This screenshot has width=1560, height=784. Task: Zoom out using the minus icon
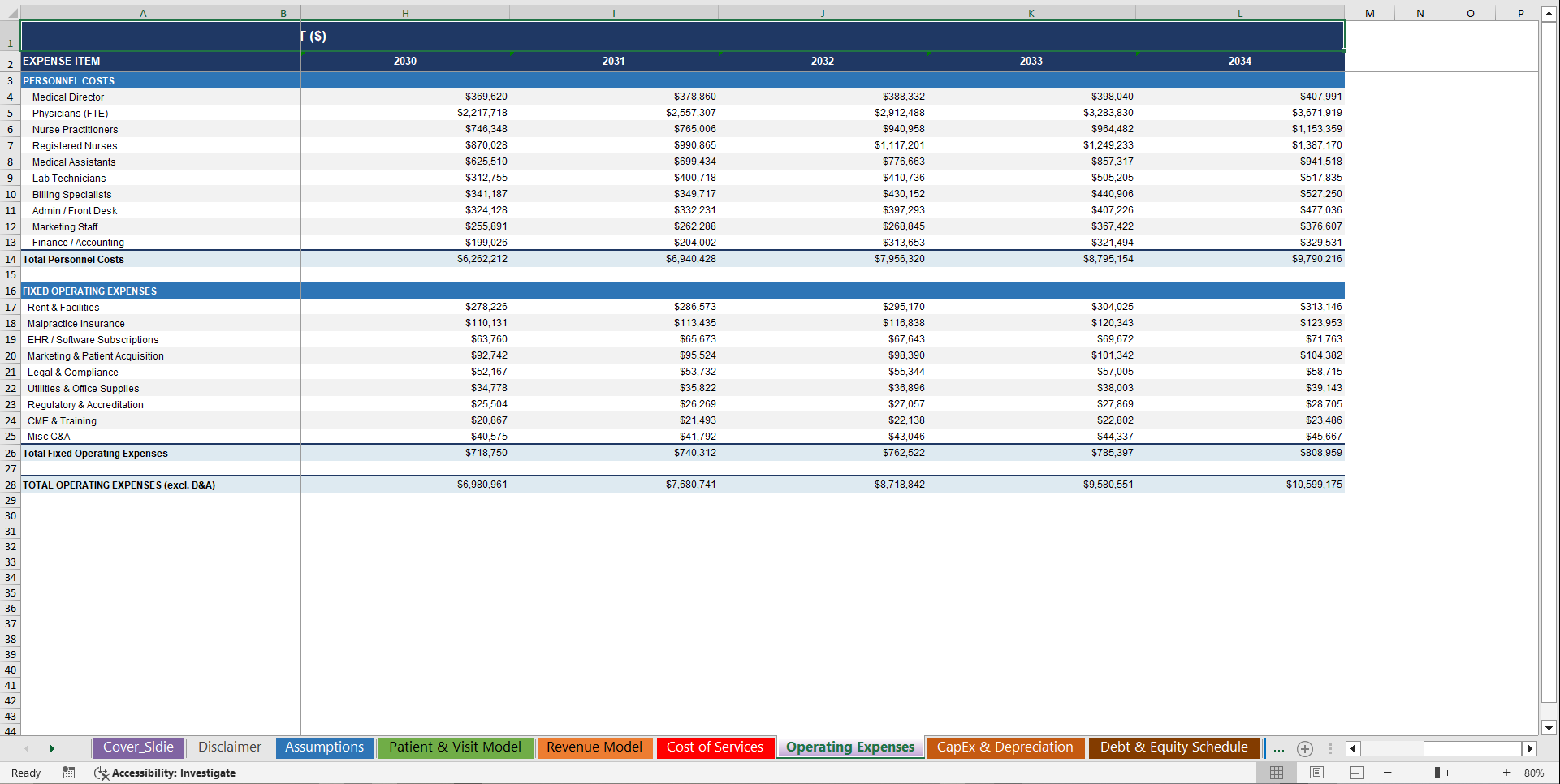pos(1389,773)
